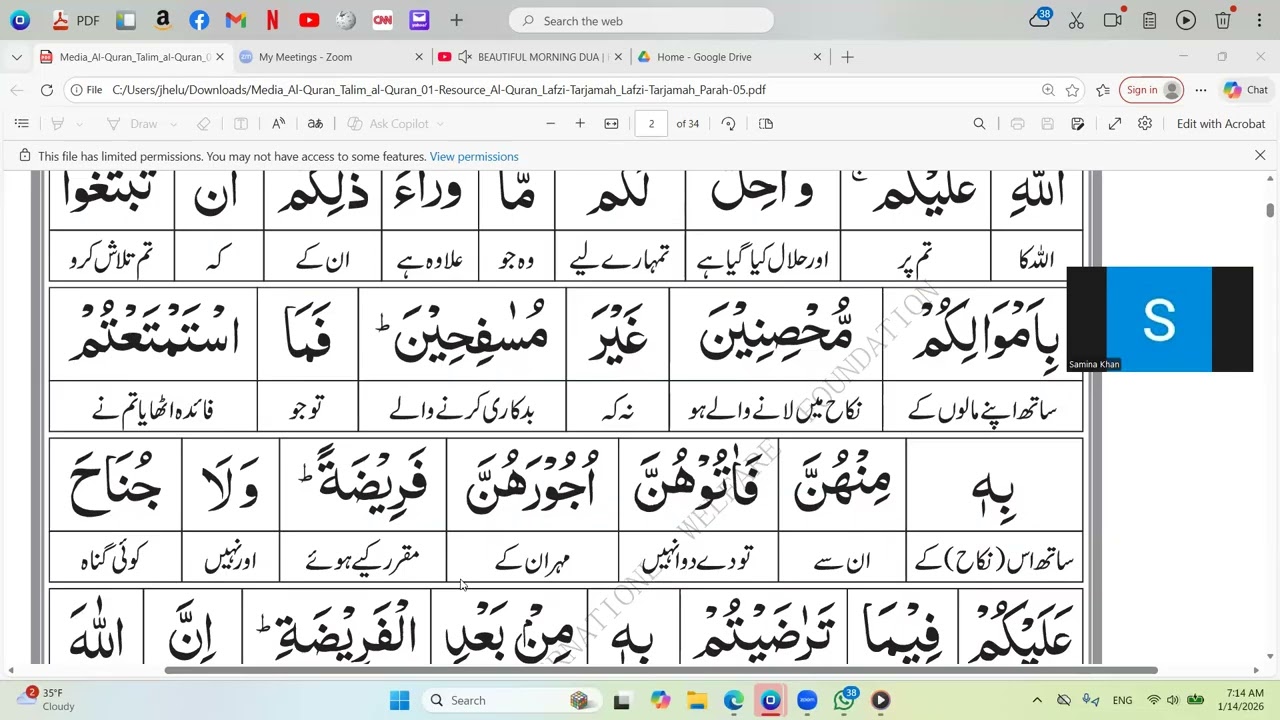This screenshot has width=1280, height=720.
Task: Open the Translate tool
Action: click(315, 124)
